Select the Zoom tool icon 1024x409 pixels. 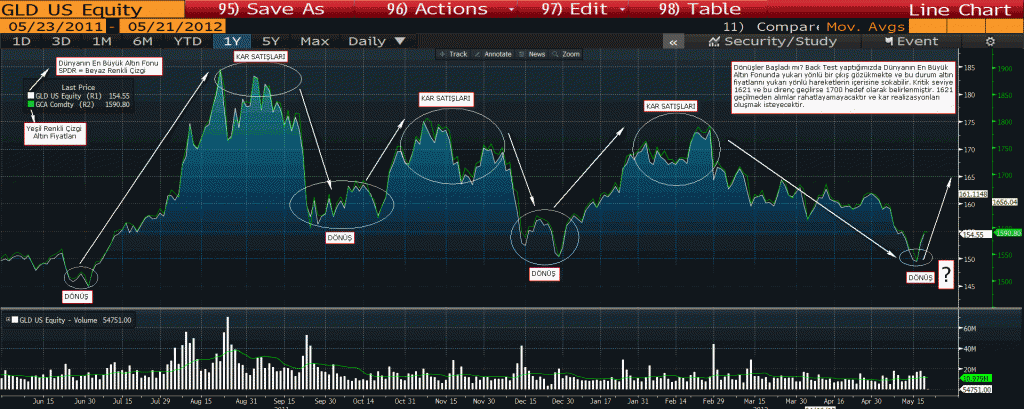coord(556,54)
